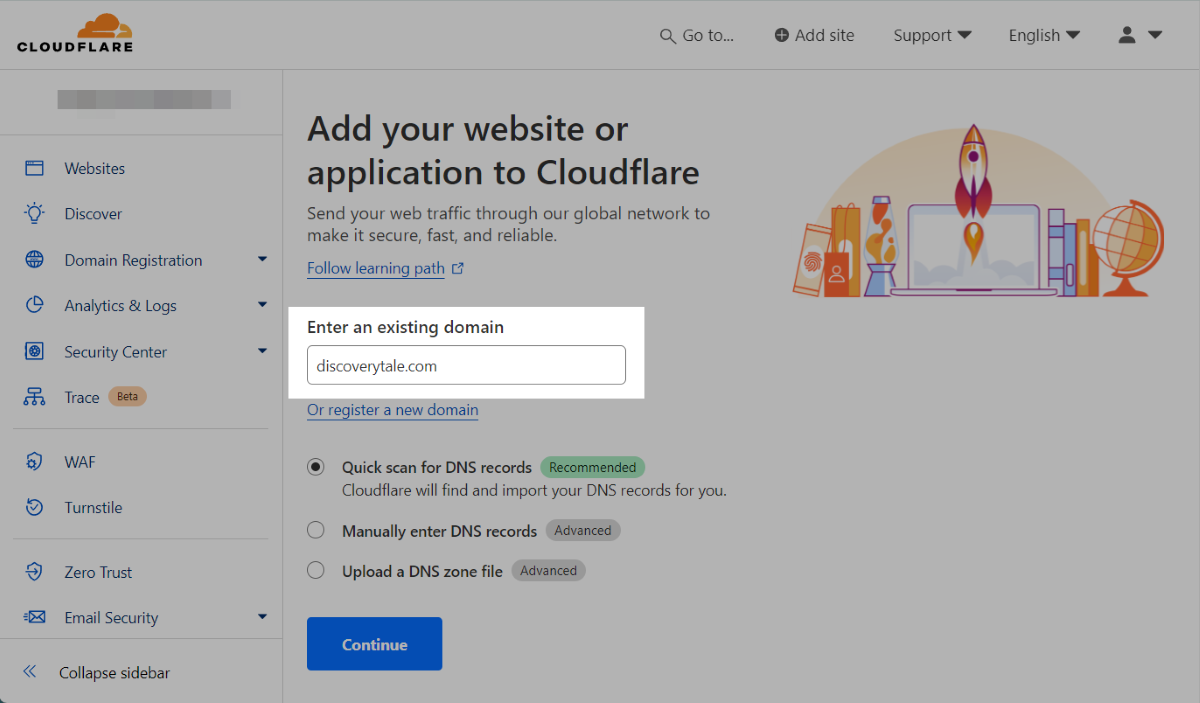Click the Collapse sidebar label
Viewport: 1200px width, 703px height.
[x=114, y=673]
